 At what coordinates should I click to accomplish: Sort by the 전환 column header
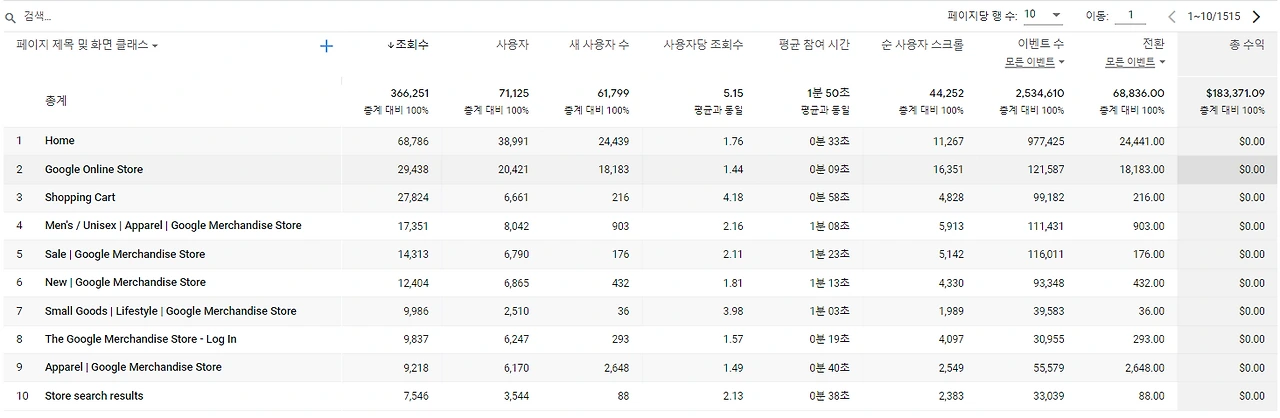[x=1153, y=45]
